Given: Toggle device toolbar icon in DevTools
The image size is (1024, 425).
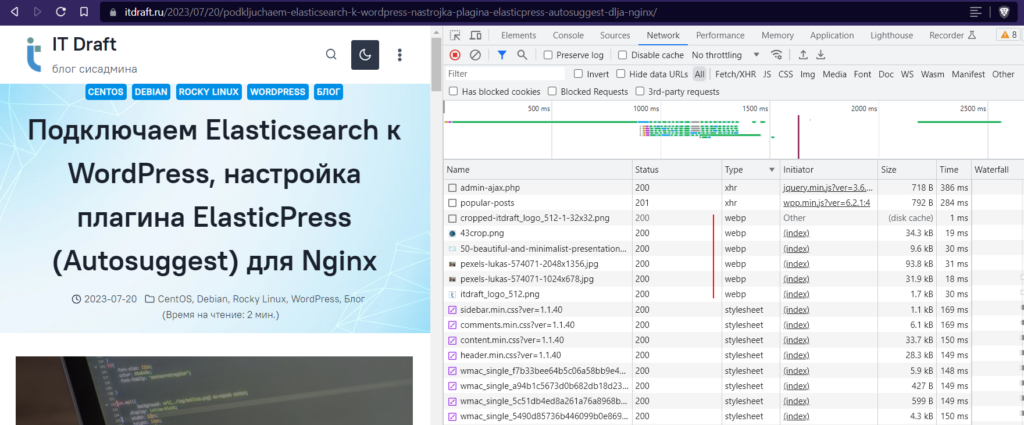Looking at the screenshot, I should tap(475, 35).
